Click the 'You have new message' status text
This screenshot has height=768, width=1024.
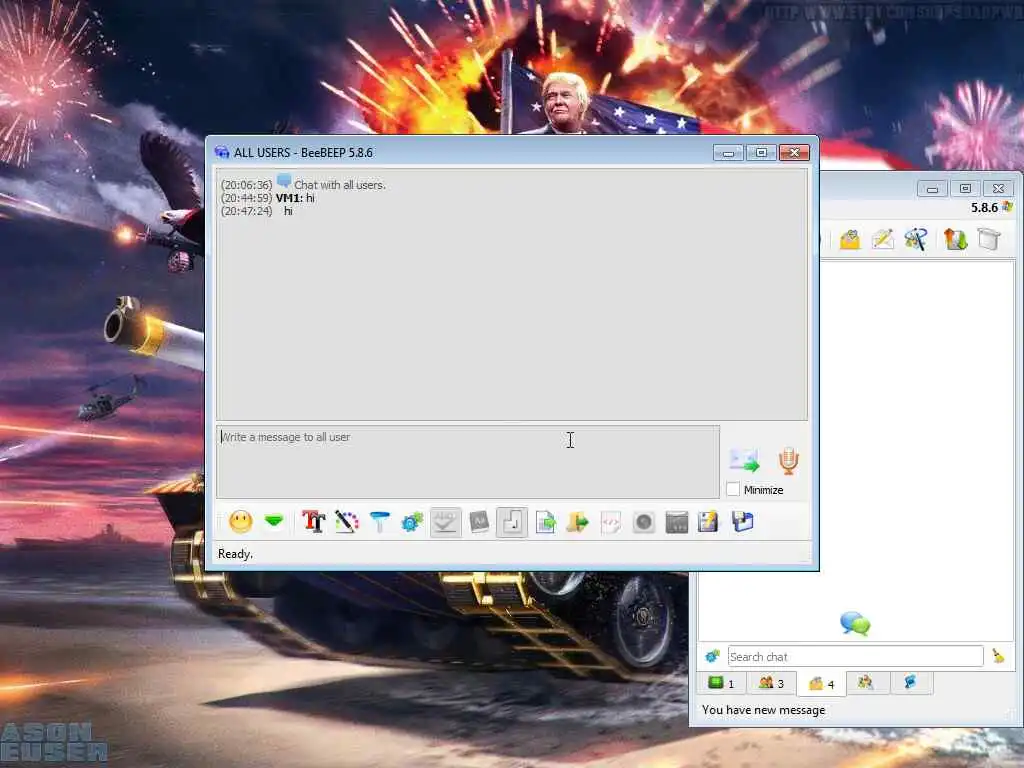(x=763, y=710)
